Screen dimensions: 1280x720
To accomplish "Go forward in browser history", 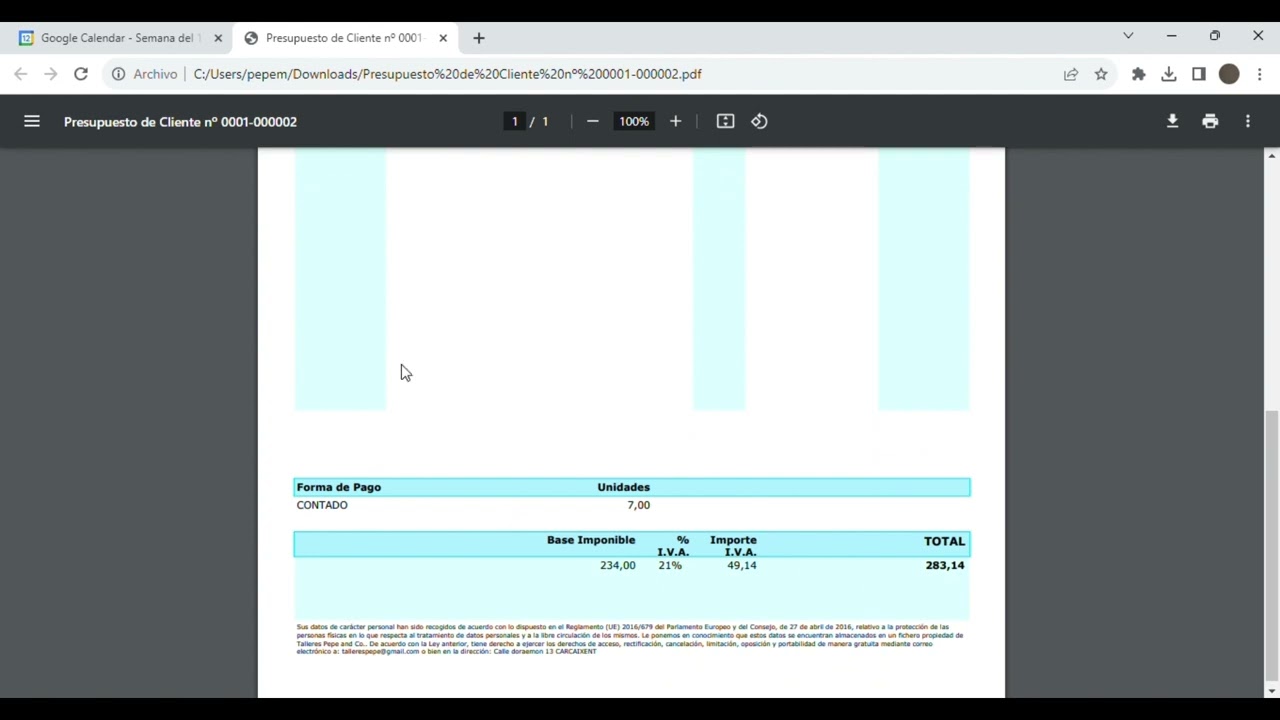I will [x=51, y=74].
